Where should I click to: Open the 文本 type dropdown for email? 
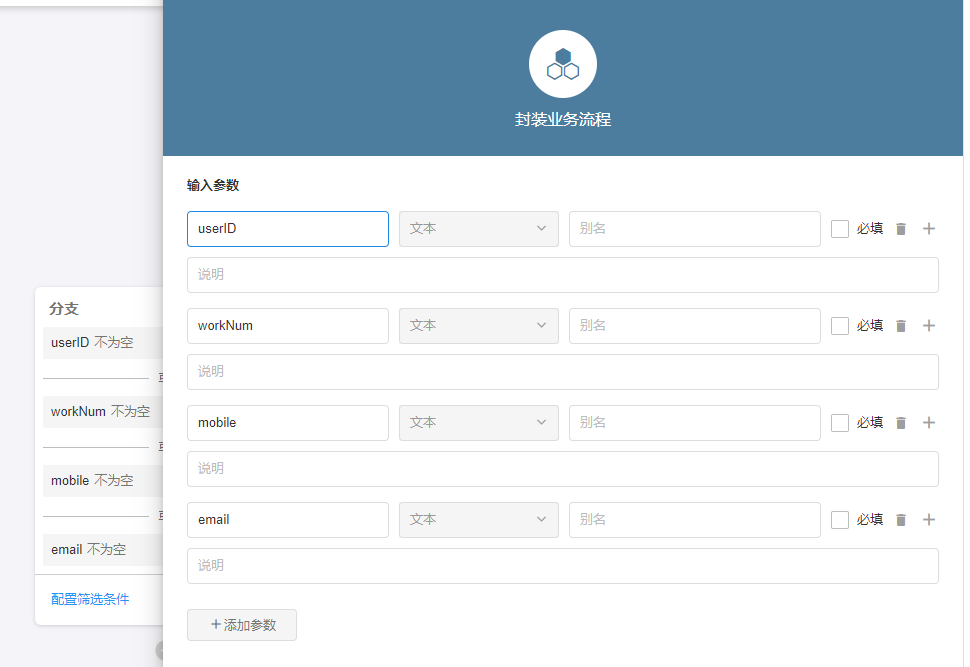(x=478, y=520)
